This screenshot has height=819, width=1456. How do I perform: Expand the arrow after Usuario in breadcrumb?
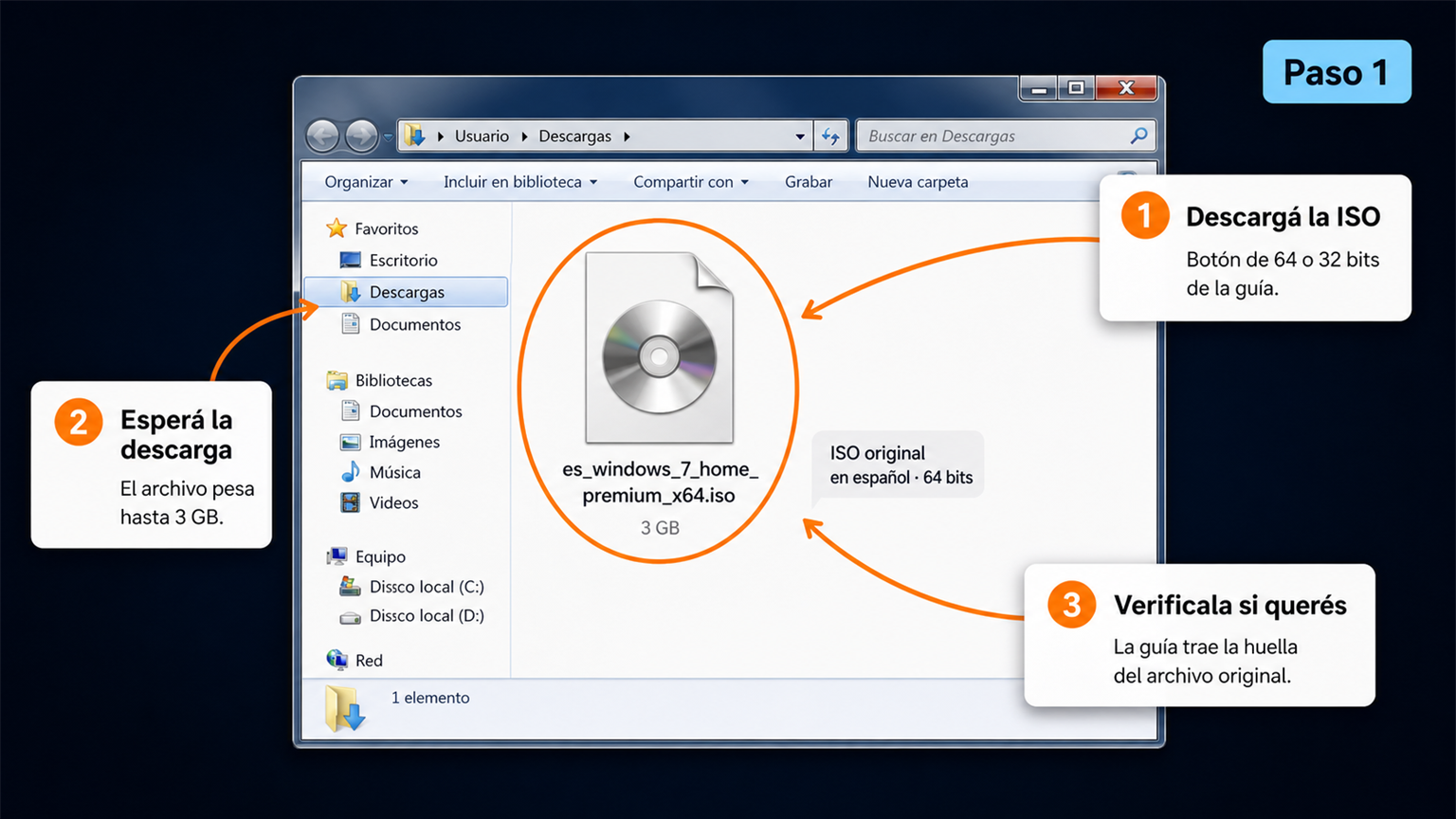click(x=524, y=136)
